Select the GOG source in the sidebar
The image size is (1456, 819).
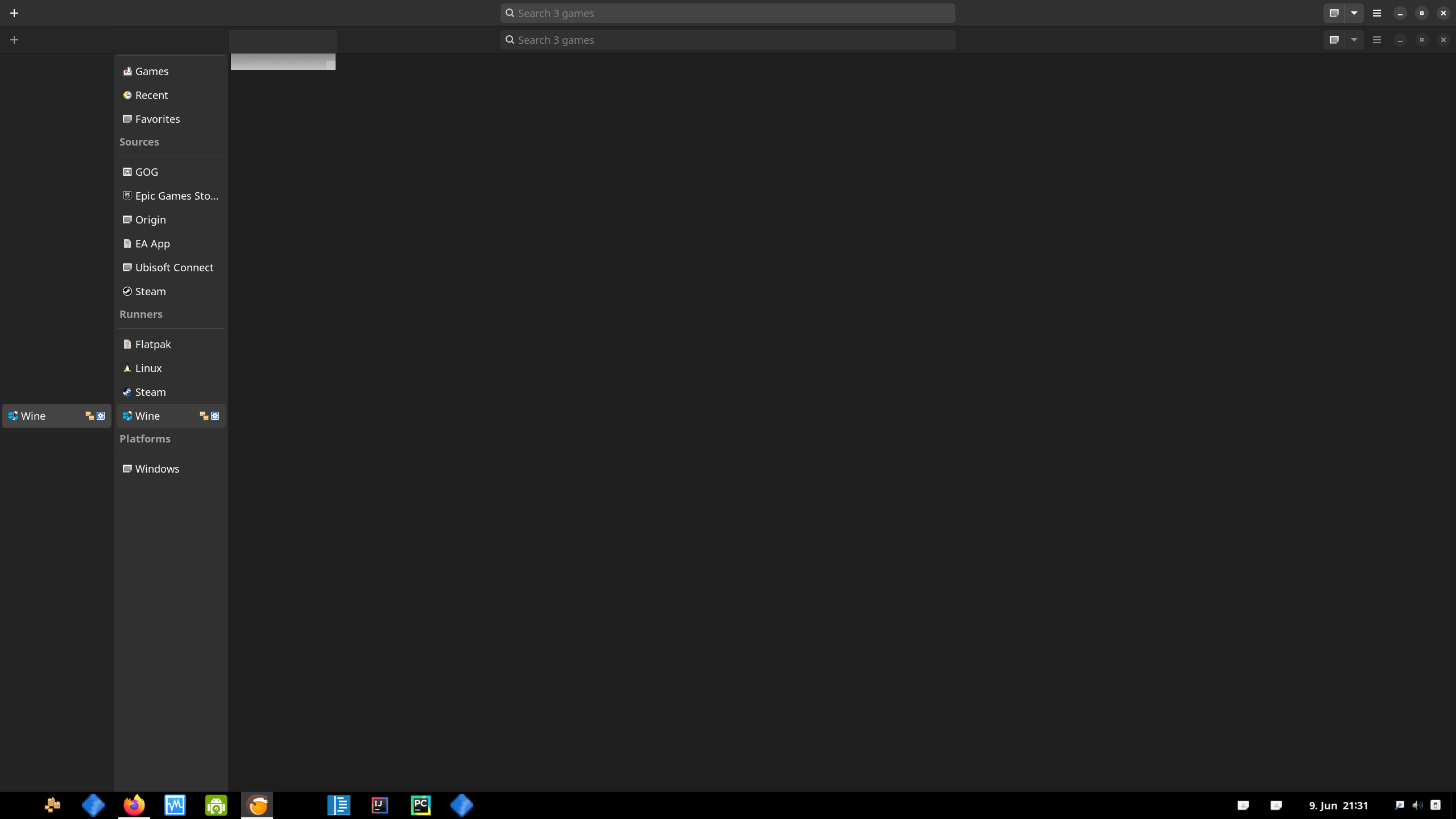(147, 171)
